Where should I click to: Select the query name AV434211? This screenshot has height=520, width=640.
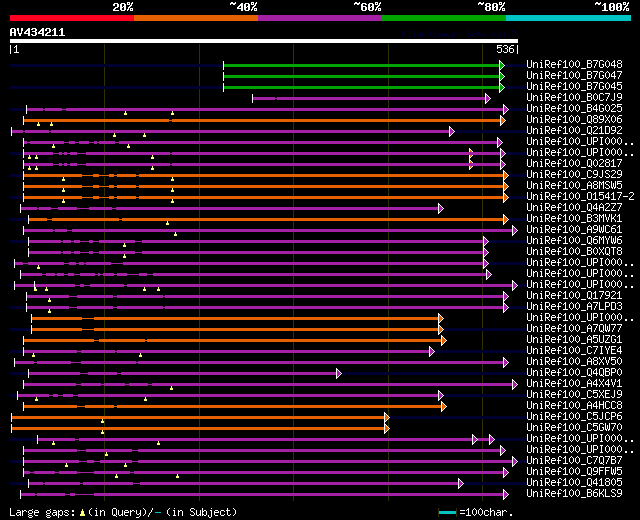tap(37, 32)
